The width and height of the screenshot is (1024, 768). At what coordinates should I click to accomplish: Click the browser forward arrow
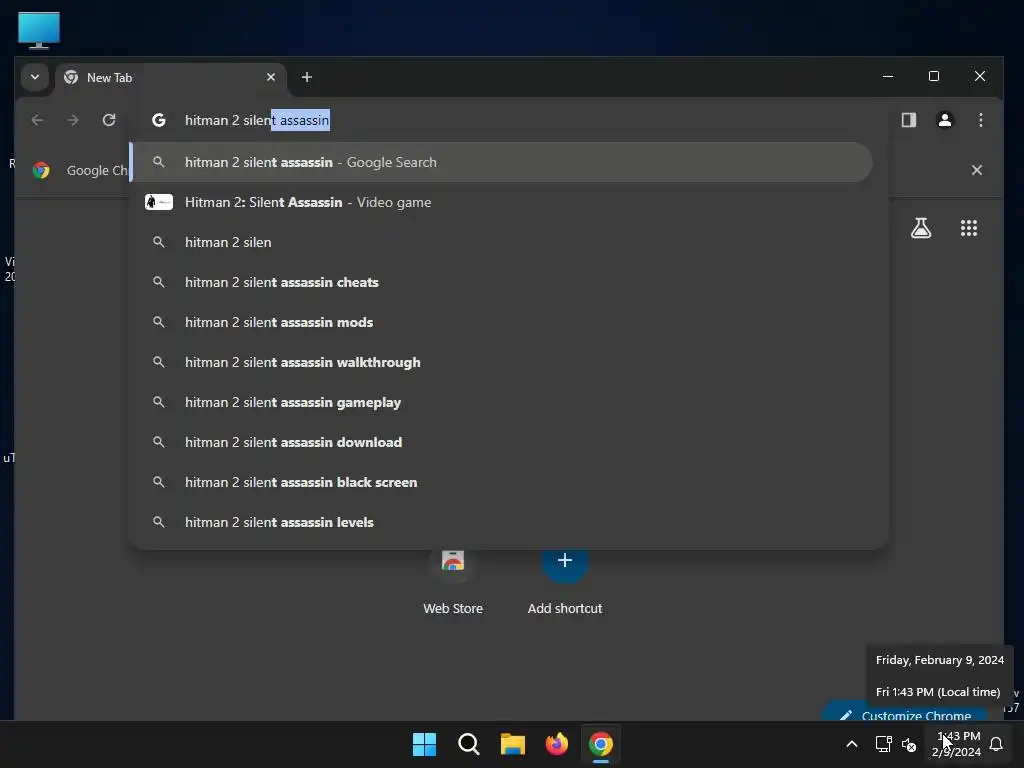(x=73, y=120)
